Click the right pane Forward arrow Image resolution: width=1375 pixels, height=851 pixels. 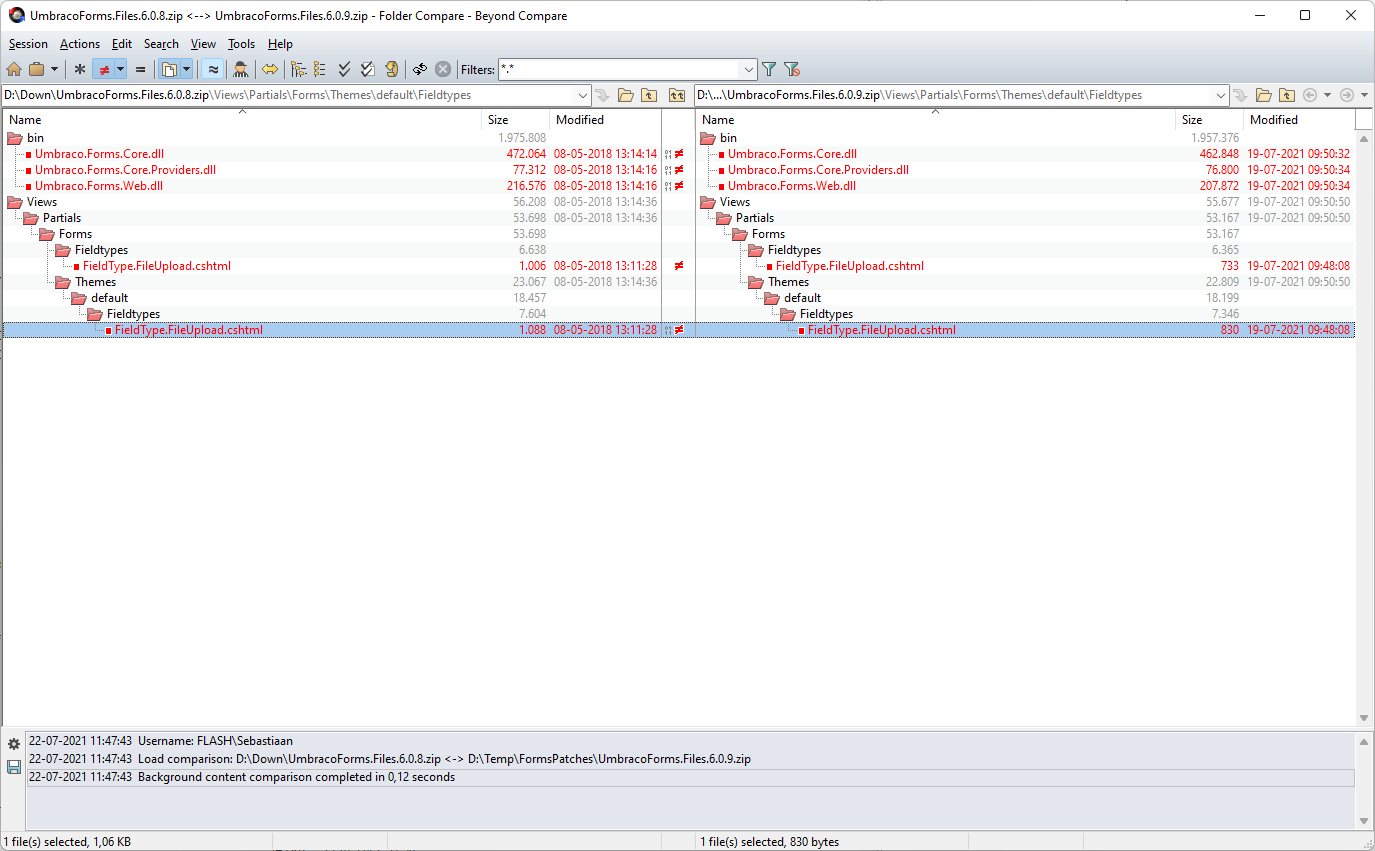click(x=1347, y=95)
